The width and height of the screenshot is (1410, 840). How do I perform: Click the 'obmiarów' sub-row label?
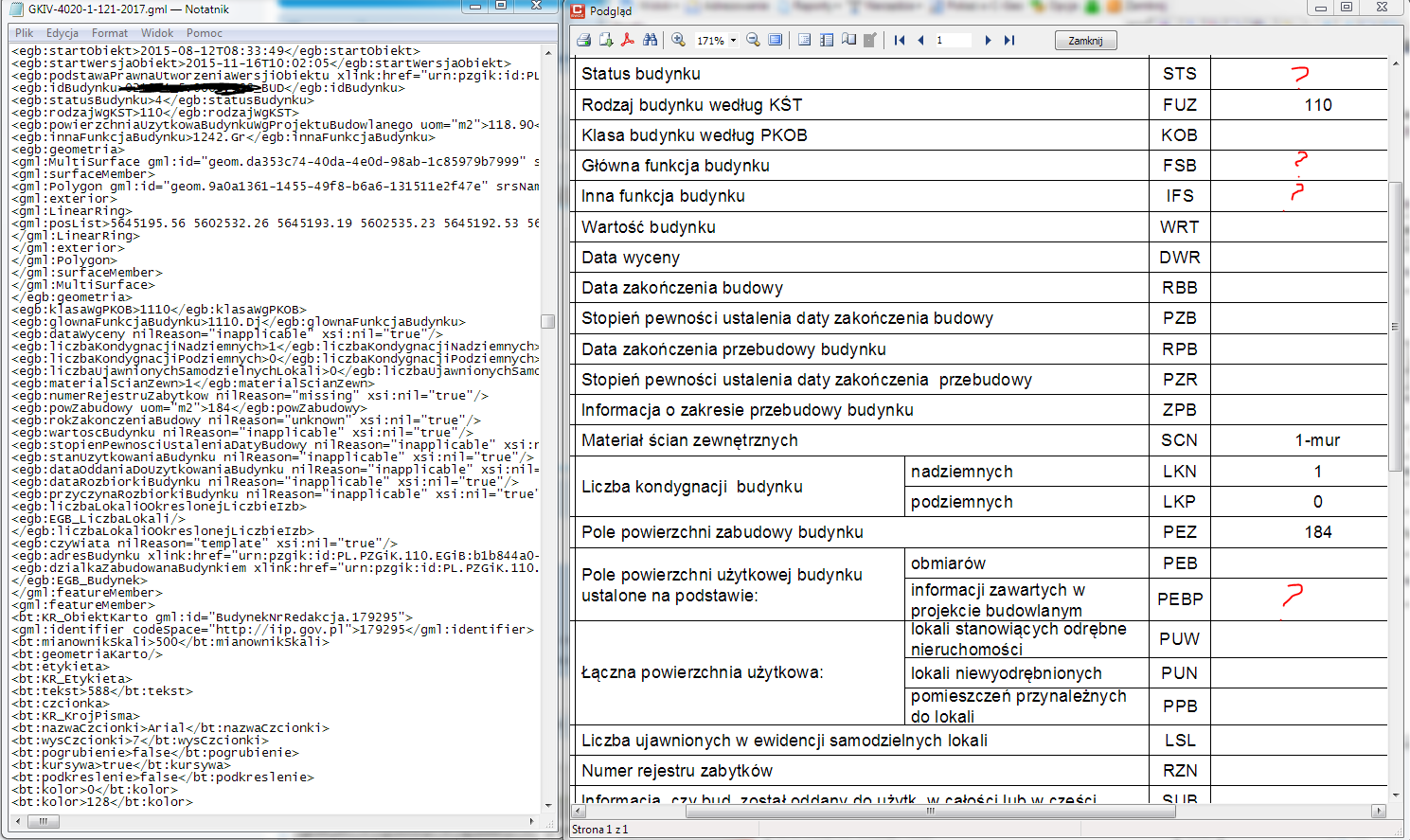tap(948, 563)
